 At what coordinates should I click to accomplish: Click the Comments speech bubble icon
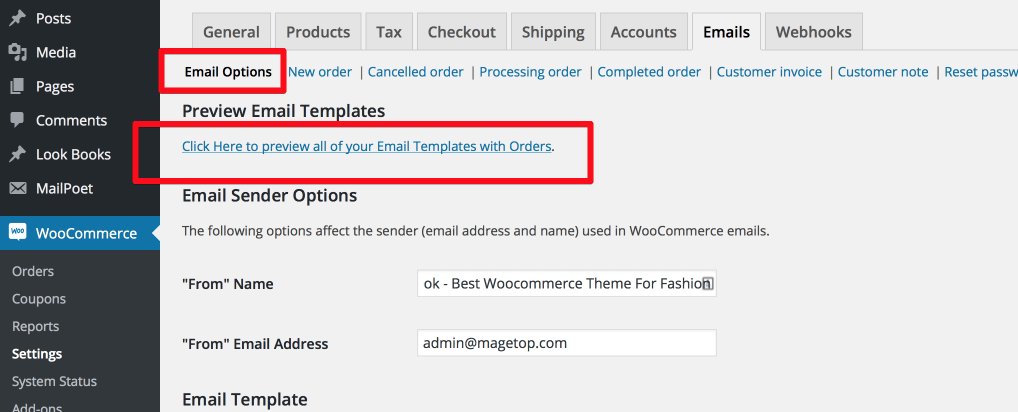18,120
